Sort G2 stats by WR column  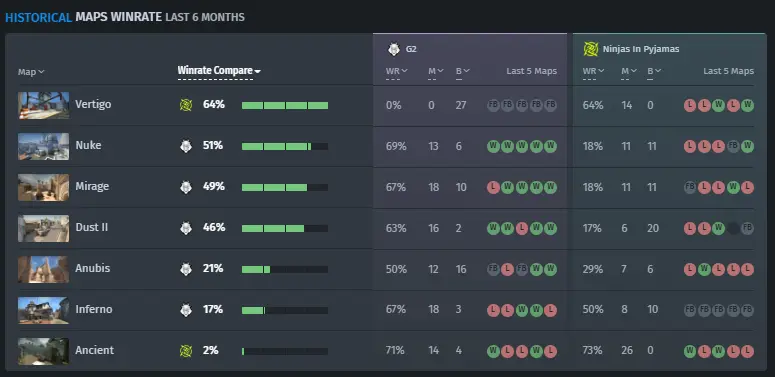coord(396,71)
